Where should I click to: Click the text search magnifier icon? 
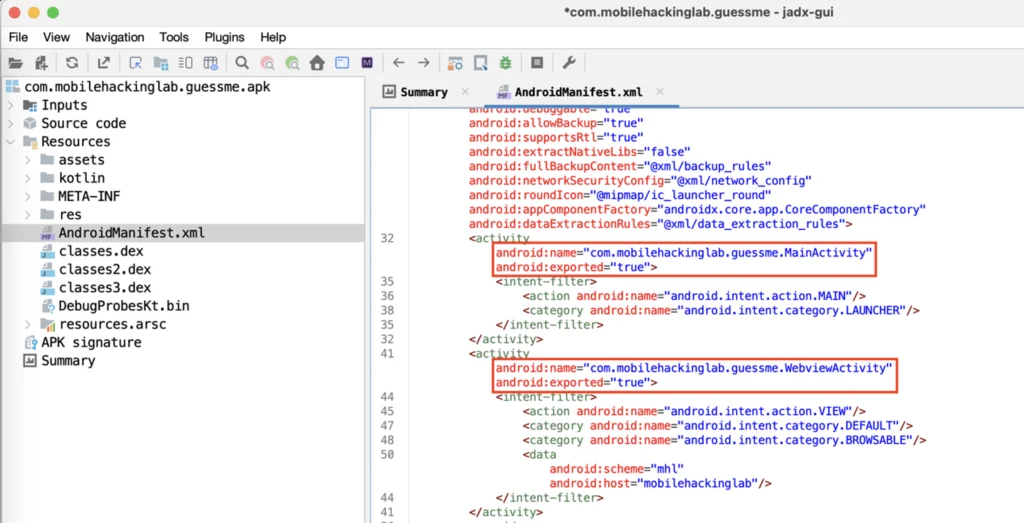point(242,63)
